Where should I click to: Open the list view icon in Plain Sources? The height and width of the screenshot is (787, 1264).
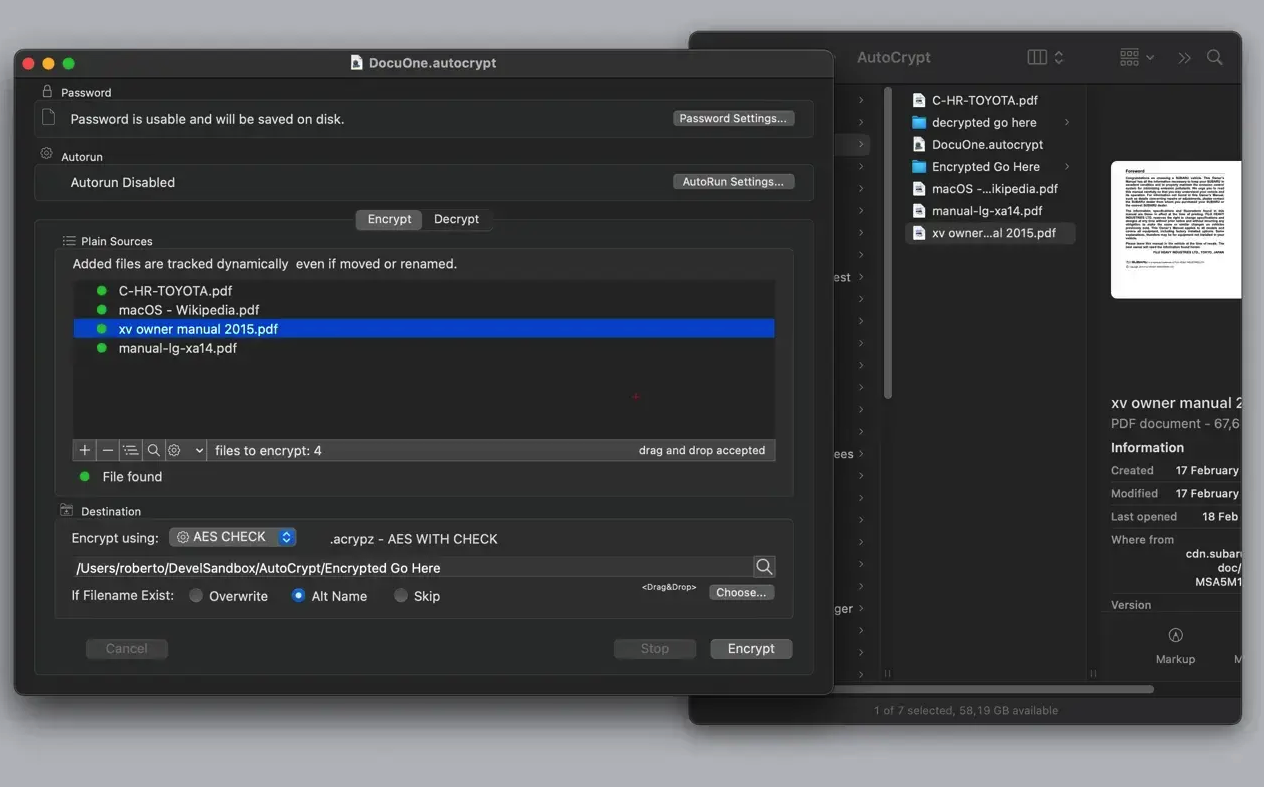[x=131, y=450]
